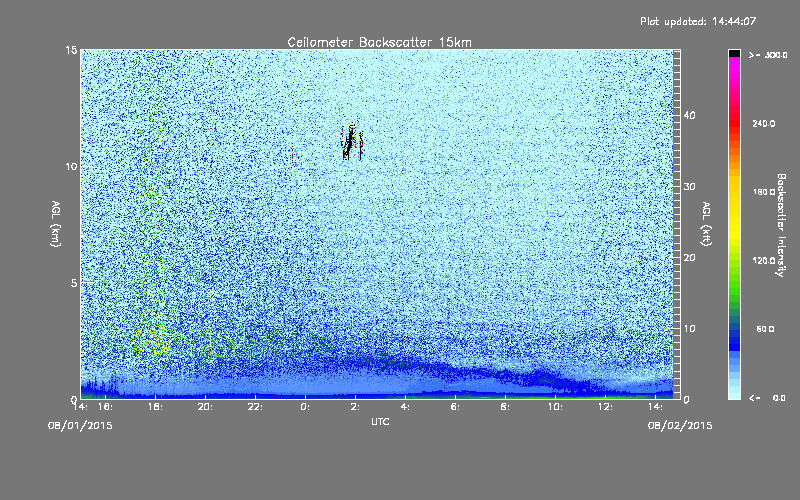
Task: Click the "40" kft altitude tick label
Action: tap(689, 115)
